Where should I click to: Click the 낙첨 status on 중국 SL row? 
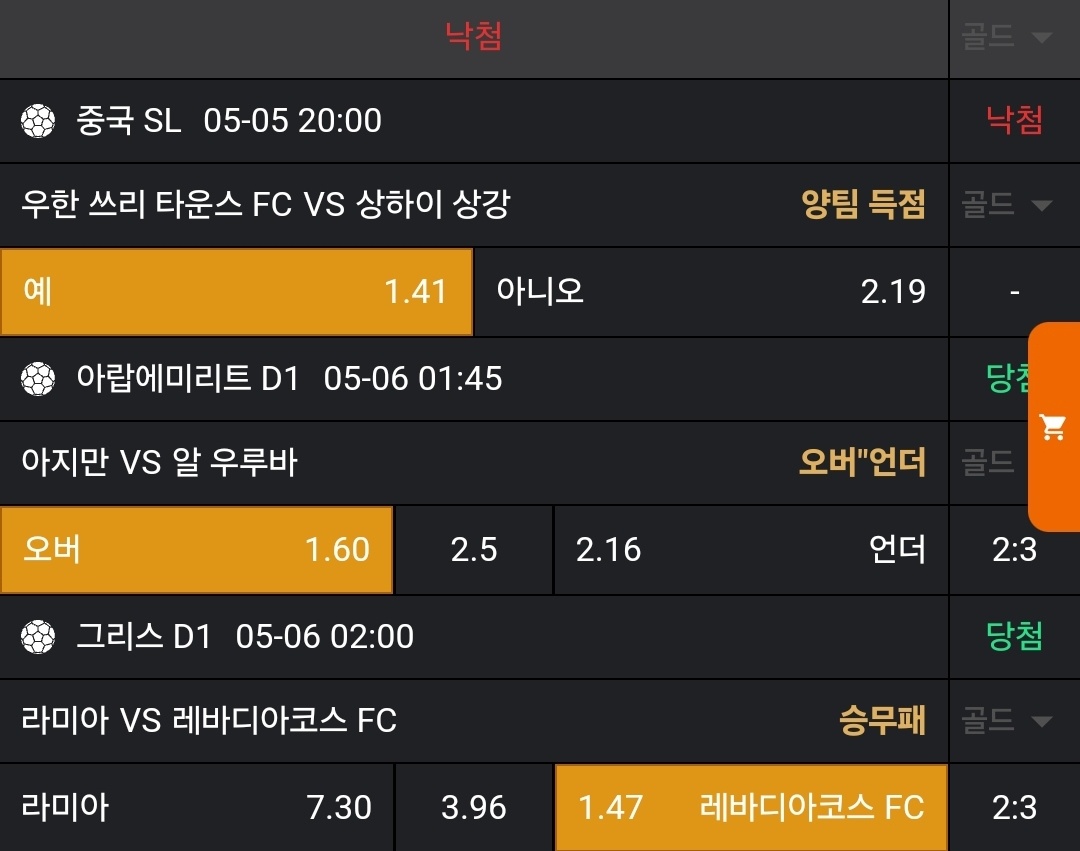pos(1014,121)
